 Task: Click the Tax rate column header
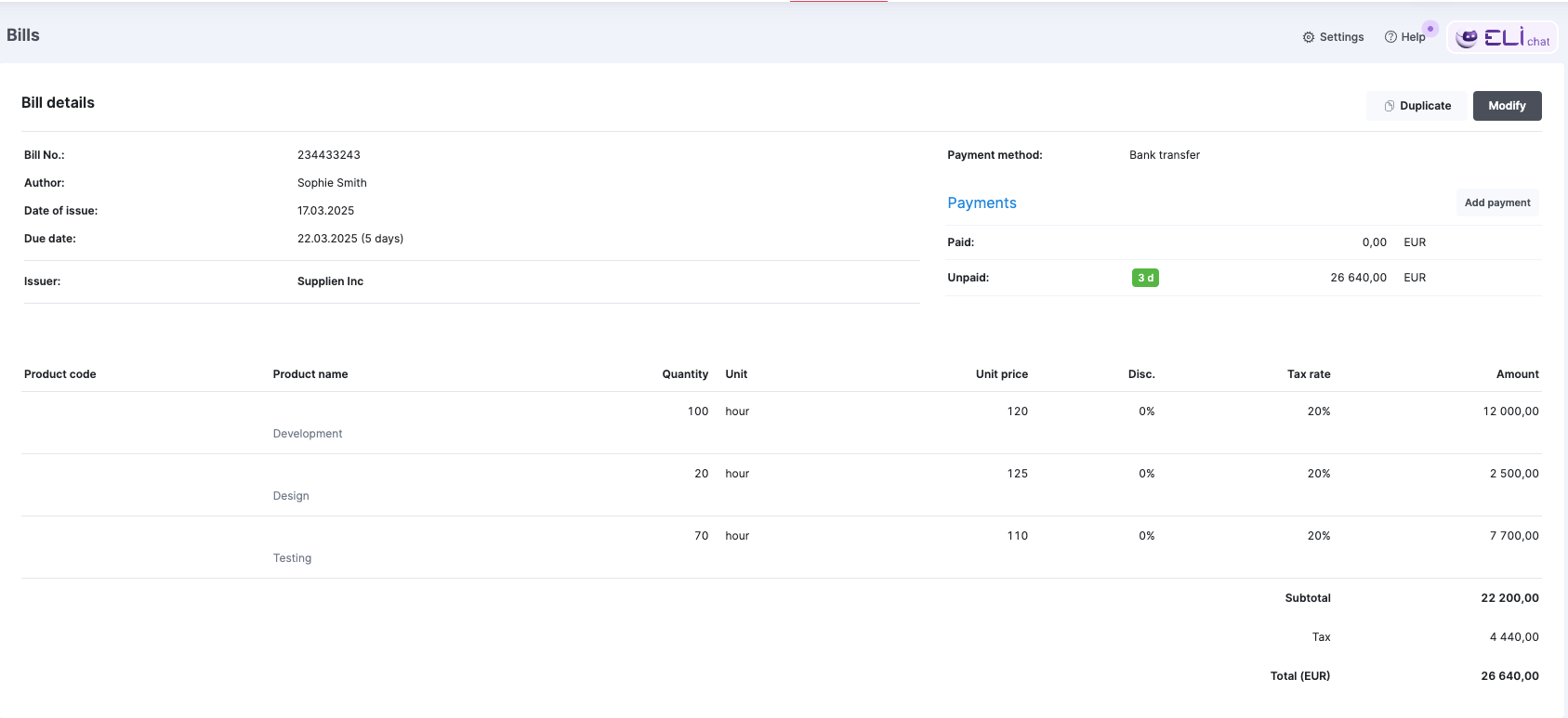pos(1309,374)
